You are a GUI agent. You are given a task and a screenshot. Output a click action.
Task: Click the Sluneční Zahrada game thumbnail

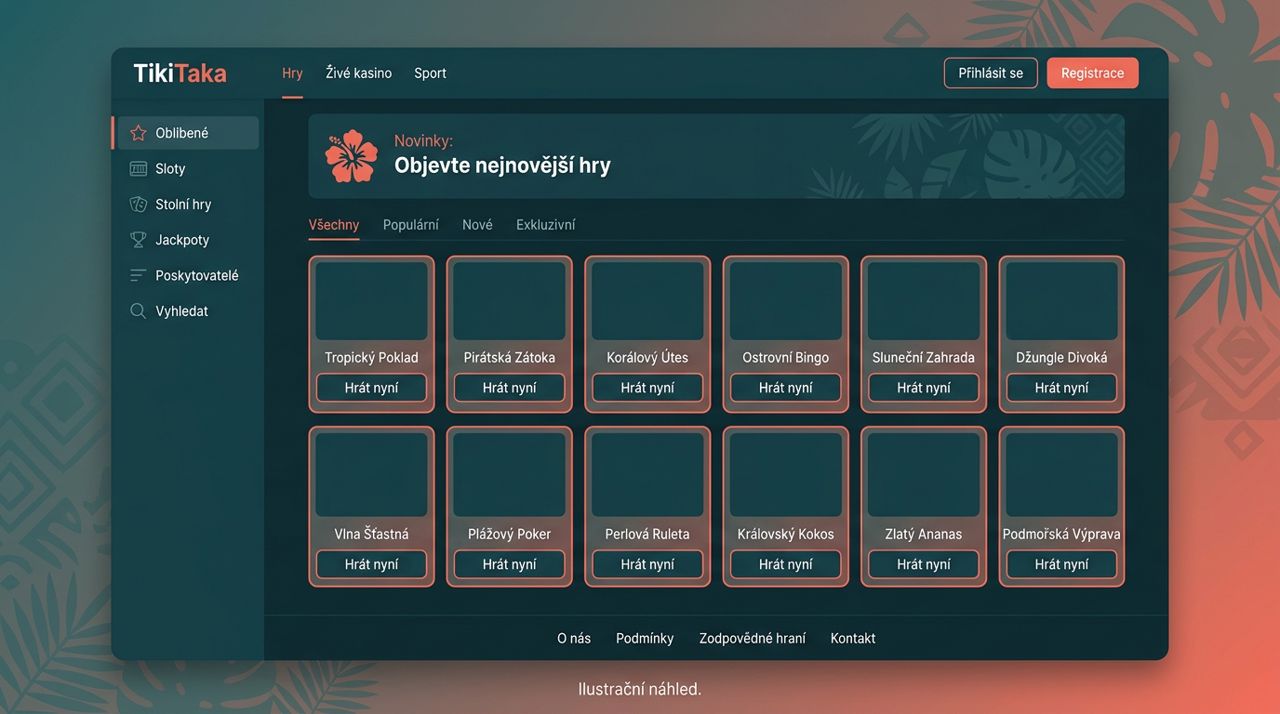click(923, 301)
